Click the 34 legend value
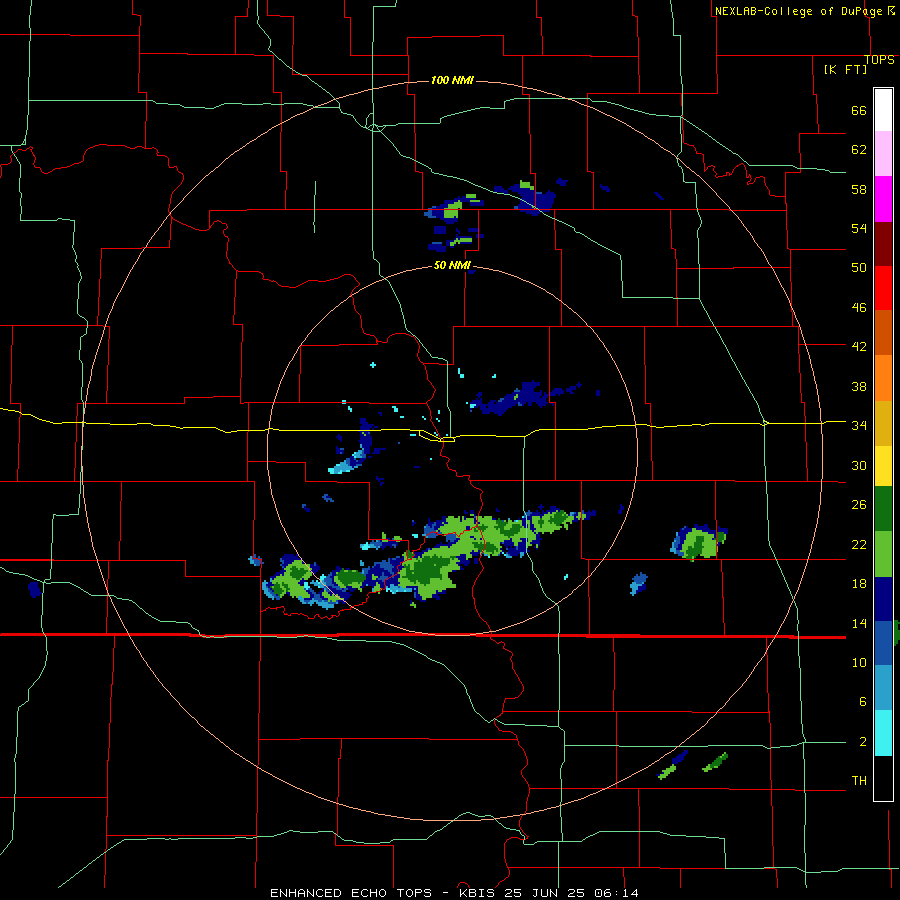Image resolution: width=900 pixels, height=900 pixels. [x=859, y=426]
